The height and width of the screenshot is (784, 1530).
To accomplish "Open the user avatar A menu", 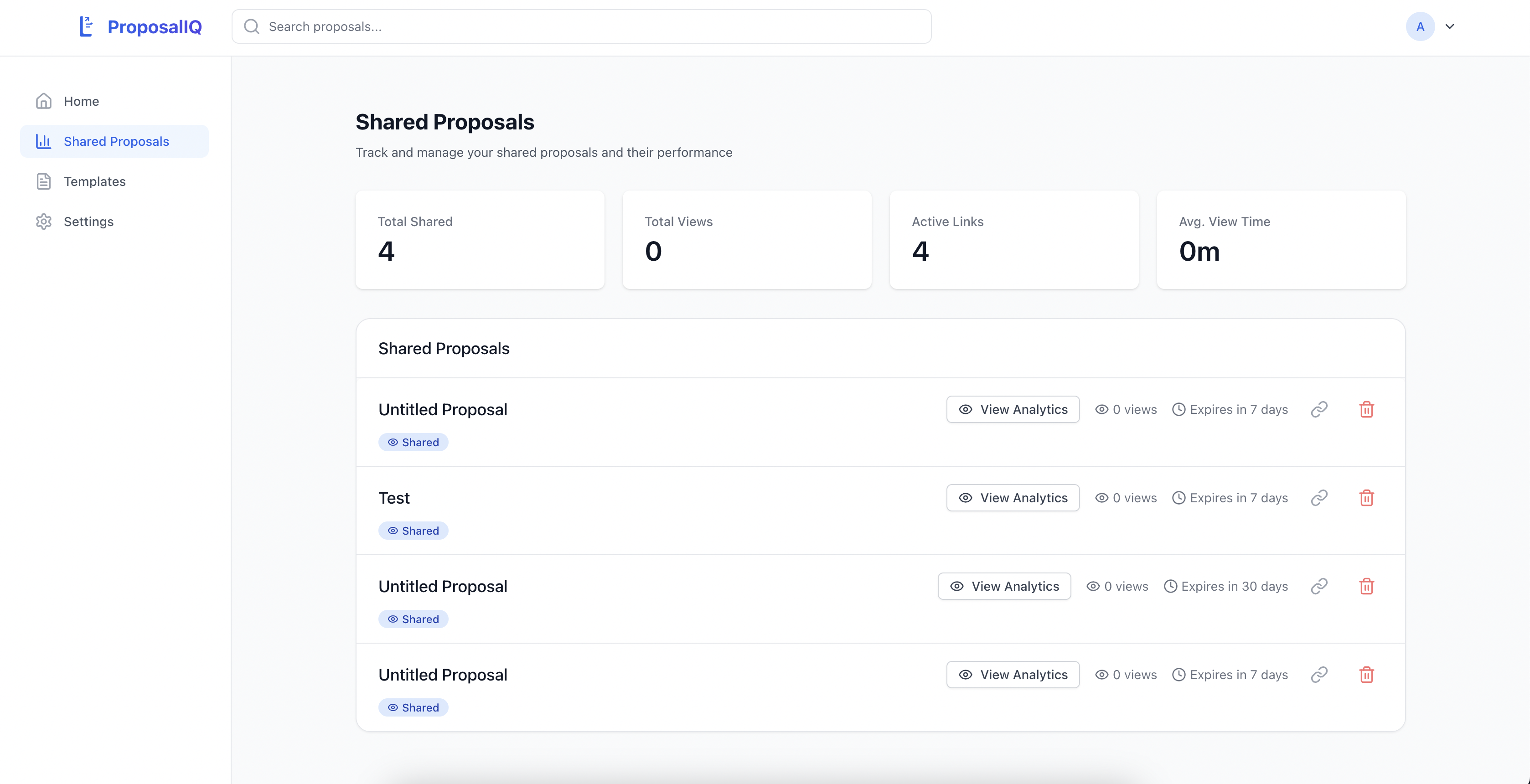I will tap(1420, 27).
